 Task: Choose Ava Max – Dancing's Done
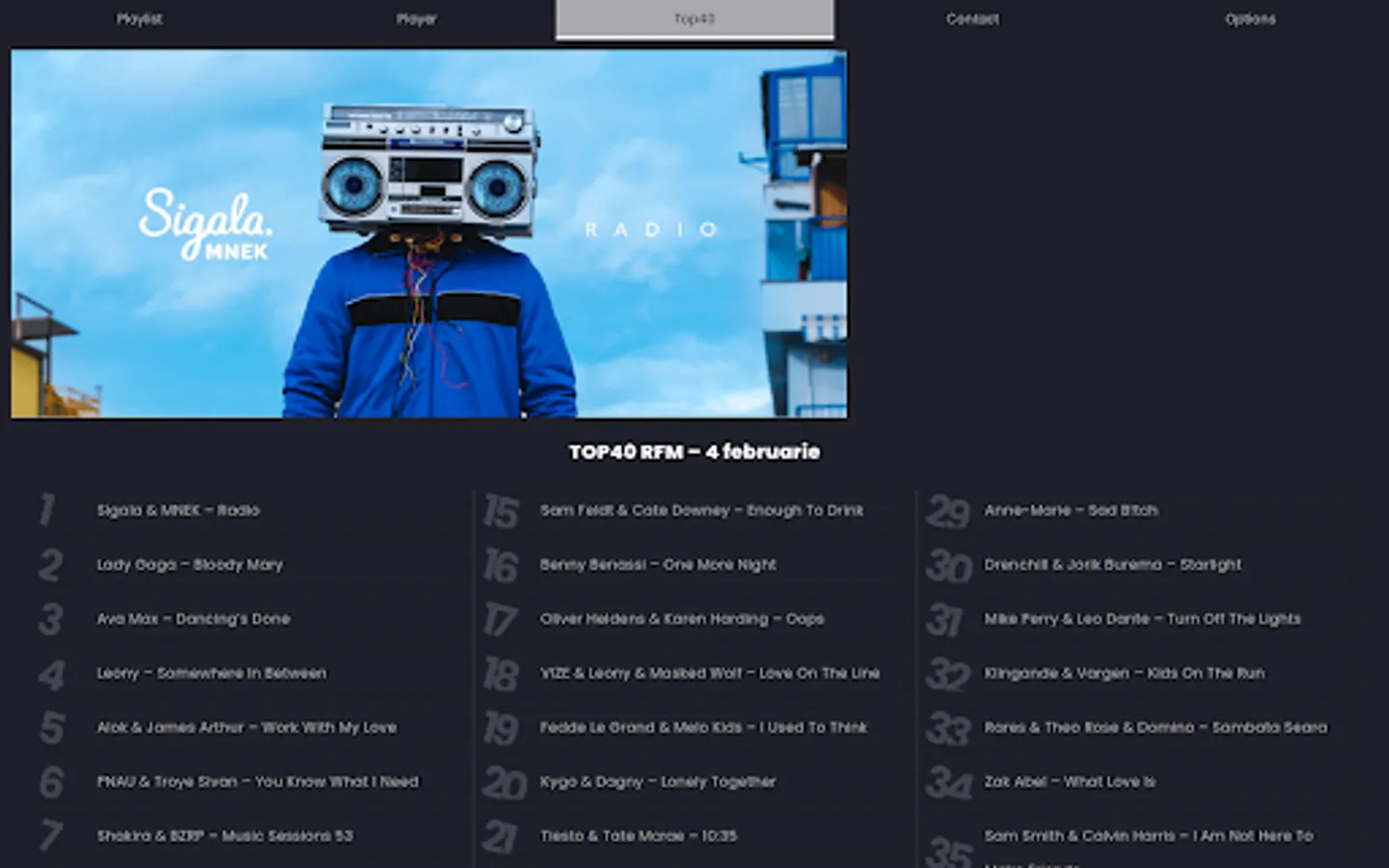(193, 618)
